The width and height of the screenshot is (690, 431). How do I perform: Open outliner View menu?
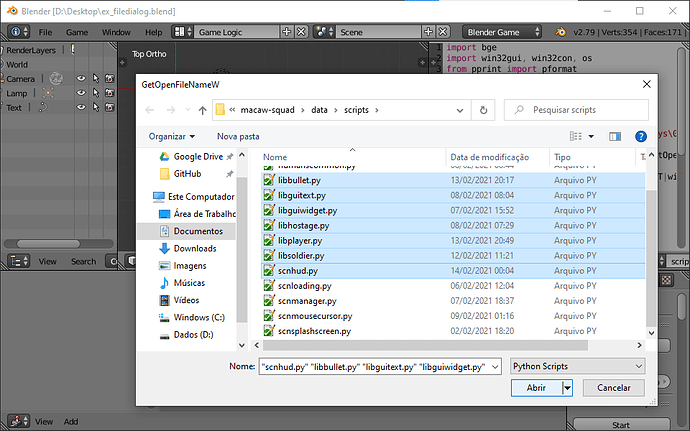click(x=48, y=262)
